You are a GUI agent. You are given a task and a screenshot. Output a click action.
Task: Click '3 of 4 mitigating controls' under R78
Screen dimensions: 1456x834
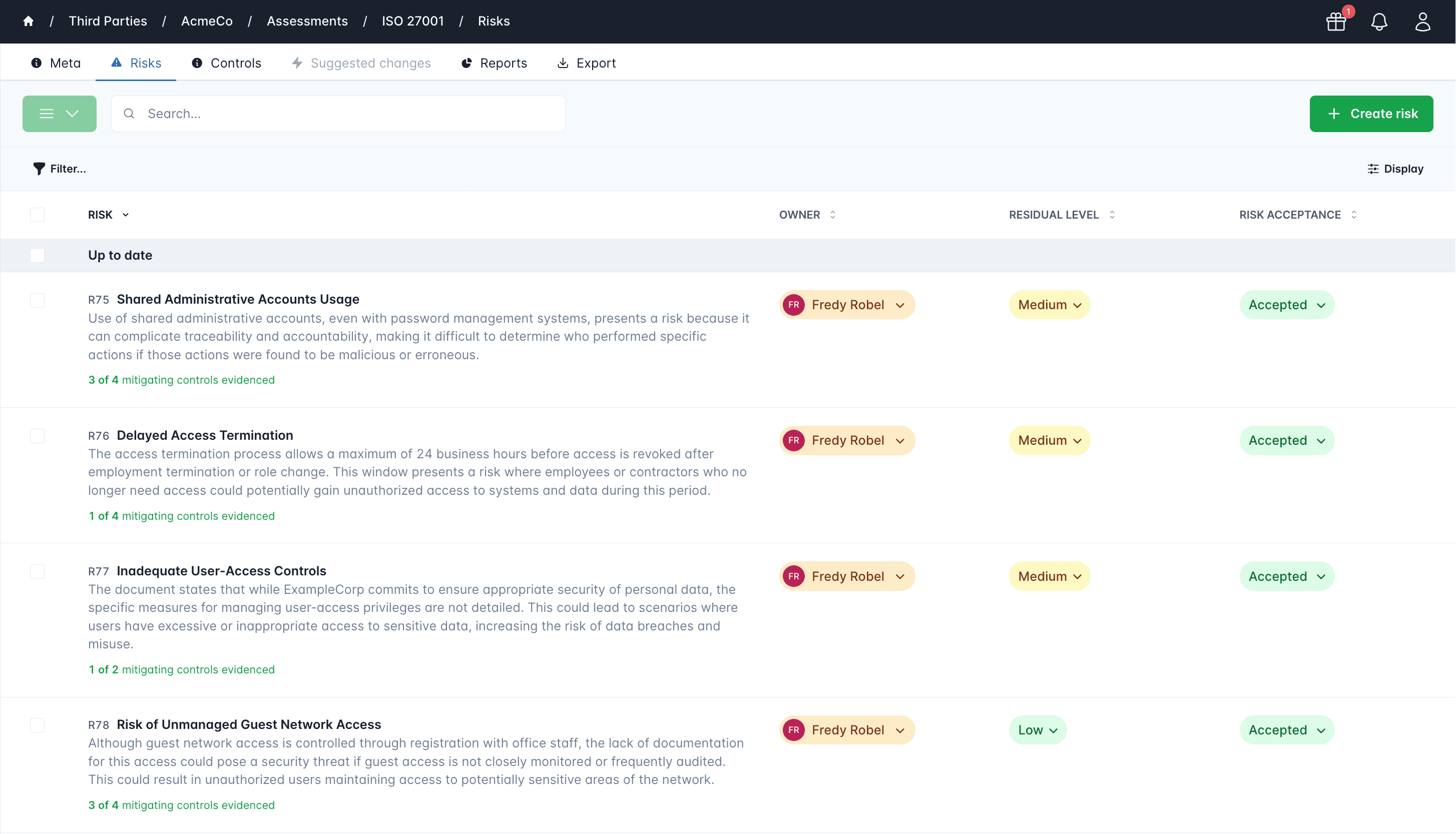tap(181, 805)
